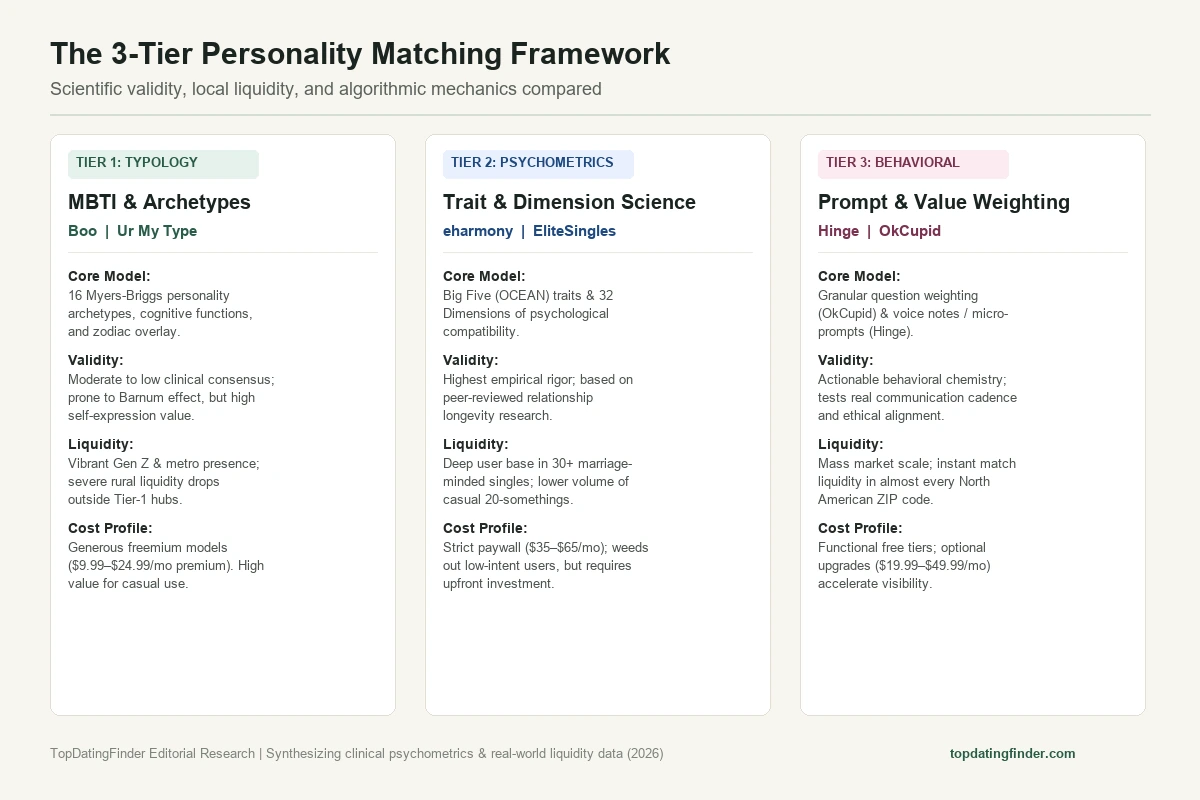Click "Liquidity:" label in Tier 1 card
This screenshot has width=1200, height=800.
click(x=101, y=444)
